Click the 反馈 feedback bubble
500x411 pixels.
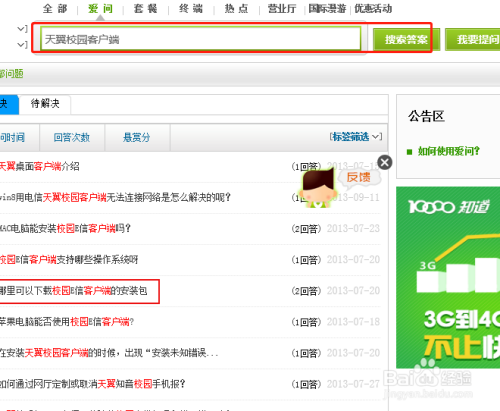(x=359, y=177)
